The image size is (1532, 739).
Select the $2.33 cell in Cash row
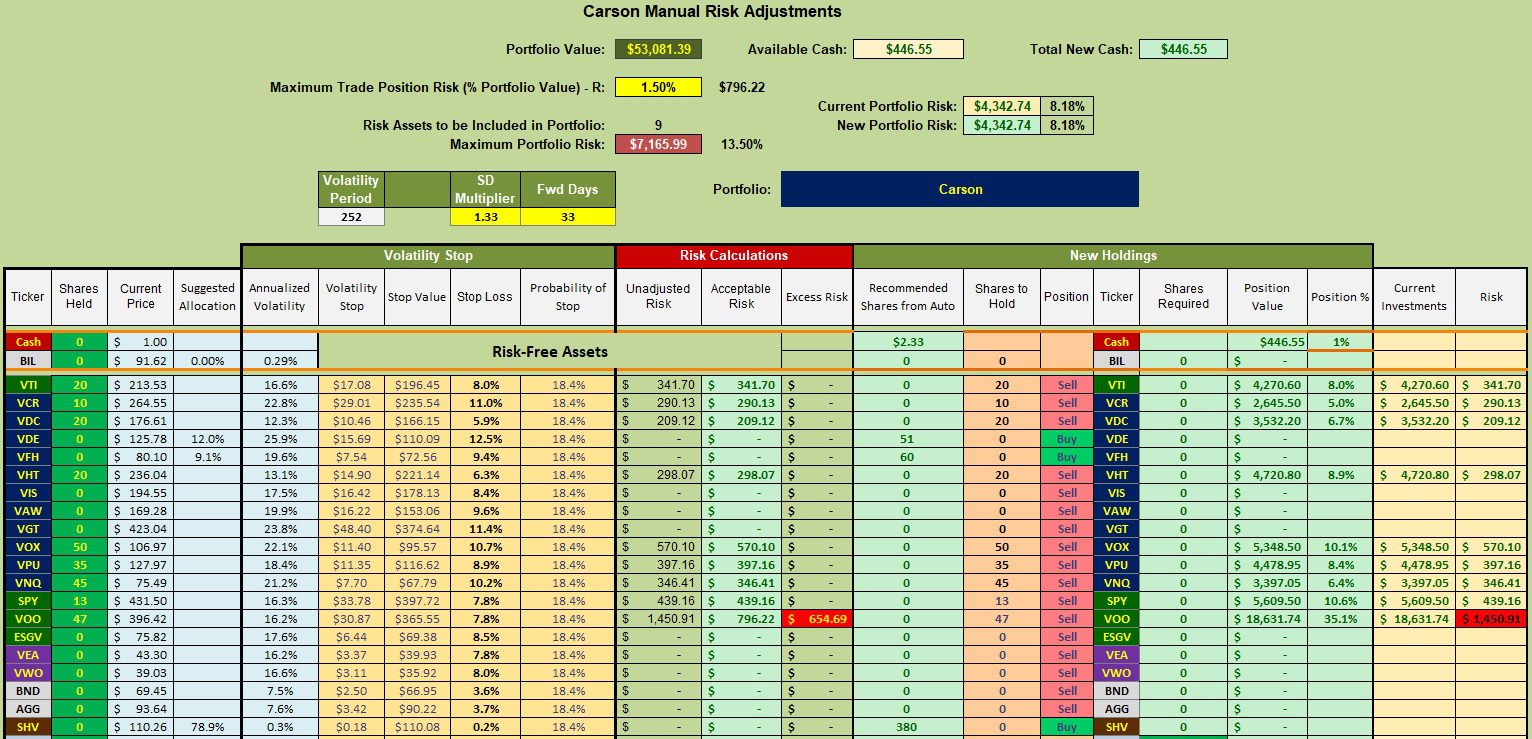pos(908,342)
